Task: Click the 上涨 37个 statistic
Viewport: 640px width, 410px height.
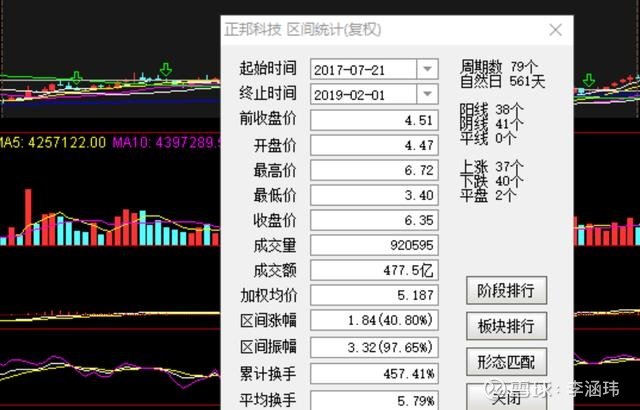Action: 491,166
